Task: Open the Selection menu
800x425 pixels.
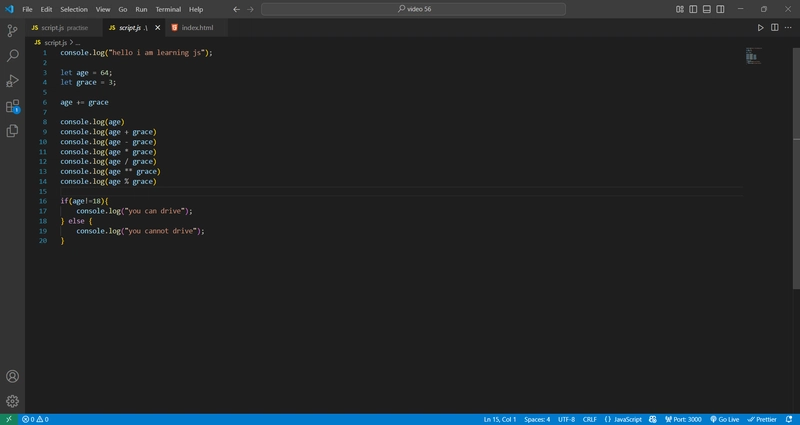Action: 74,9
